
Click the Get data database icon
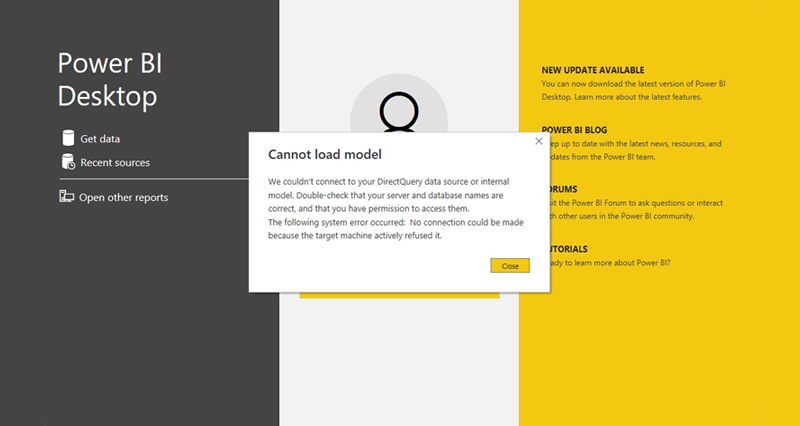(68, 138)
